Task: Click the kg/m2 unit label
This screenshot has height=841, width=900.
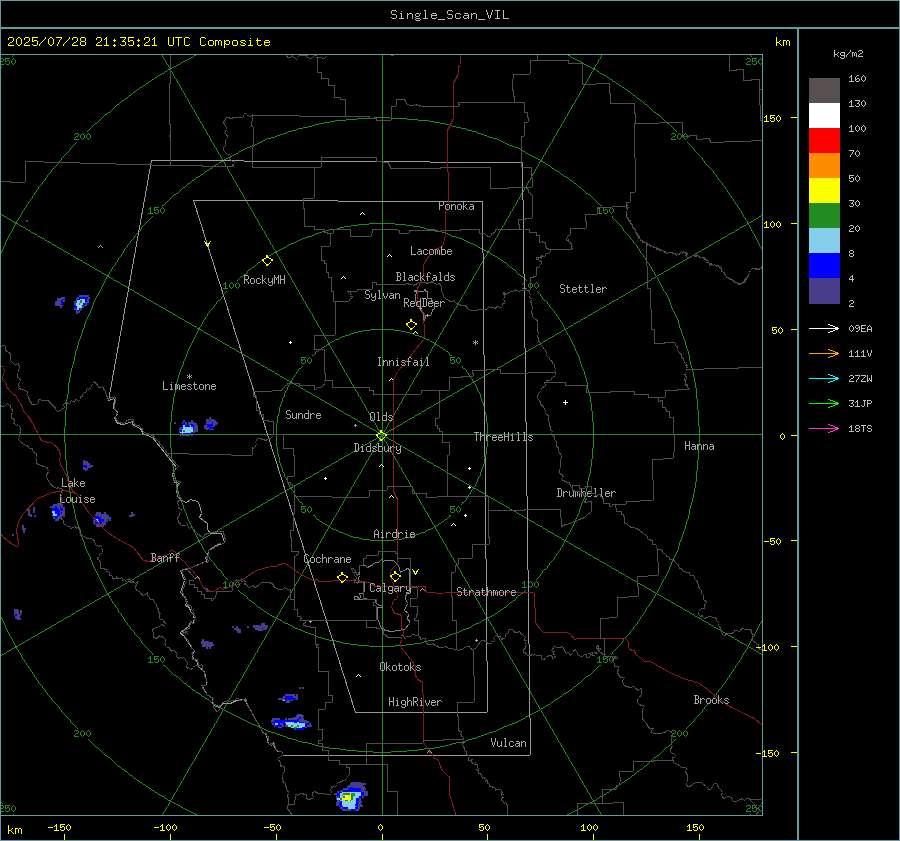Action: click(x=848, y=54)
